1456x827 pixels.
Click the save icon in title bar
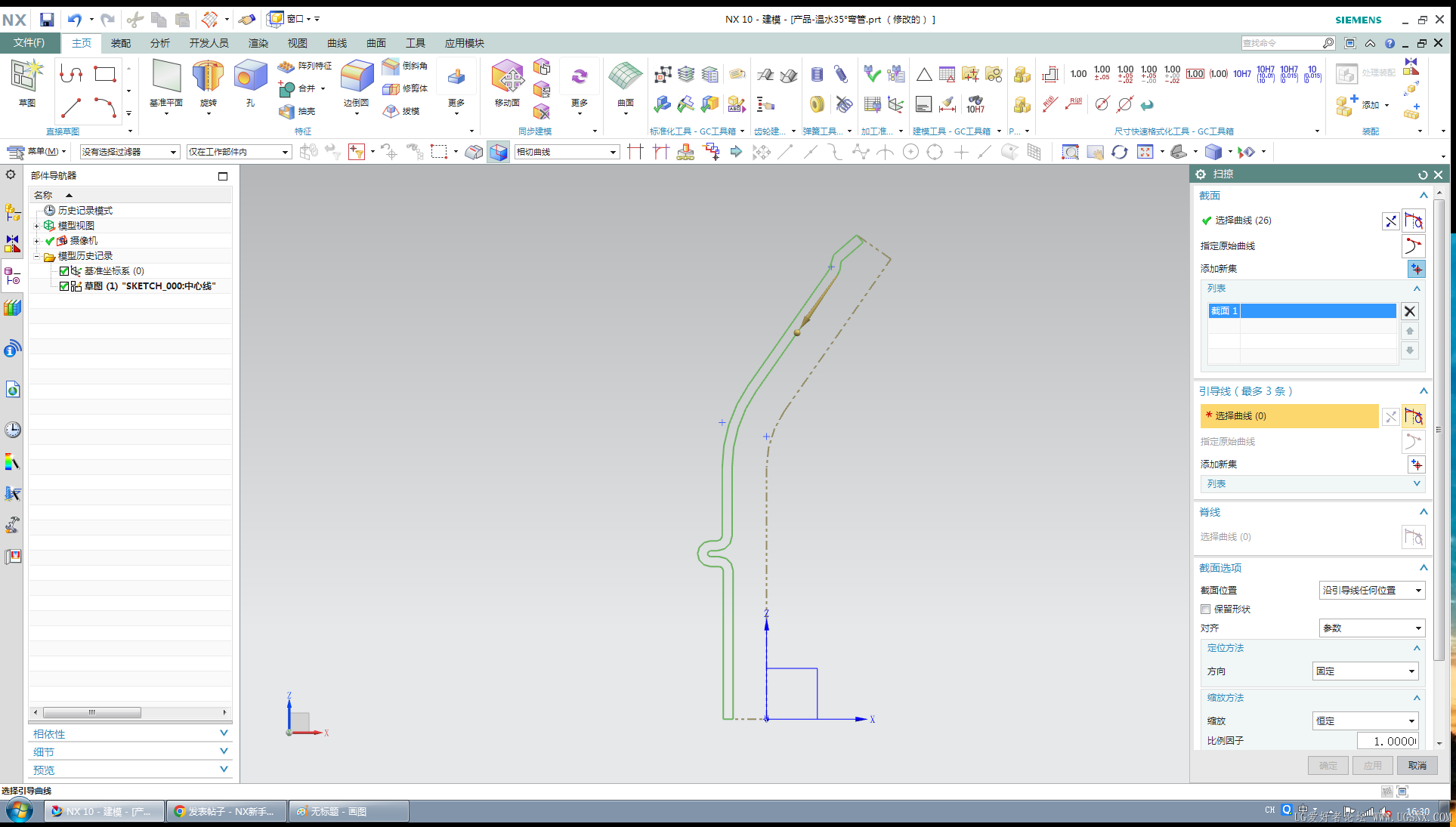tap(47, 20)
